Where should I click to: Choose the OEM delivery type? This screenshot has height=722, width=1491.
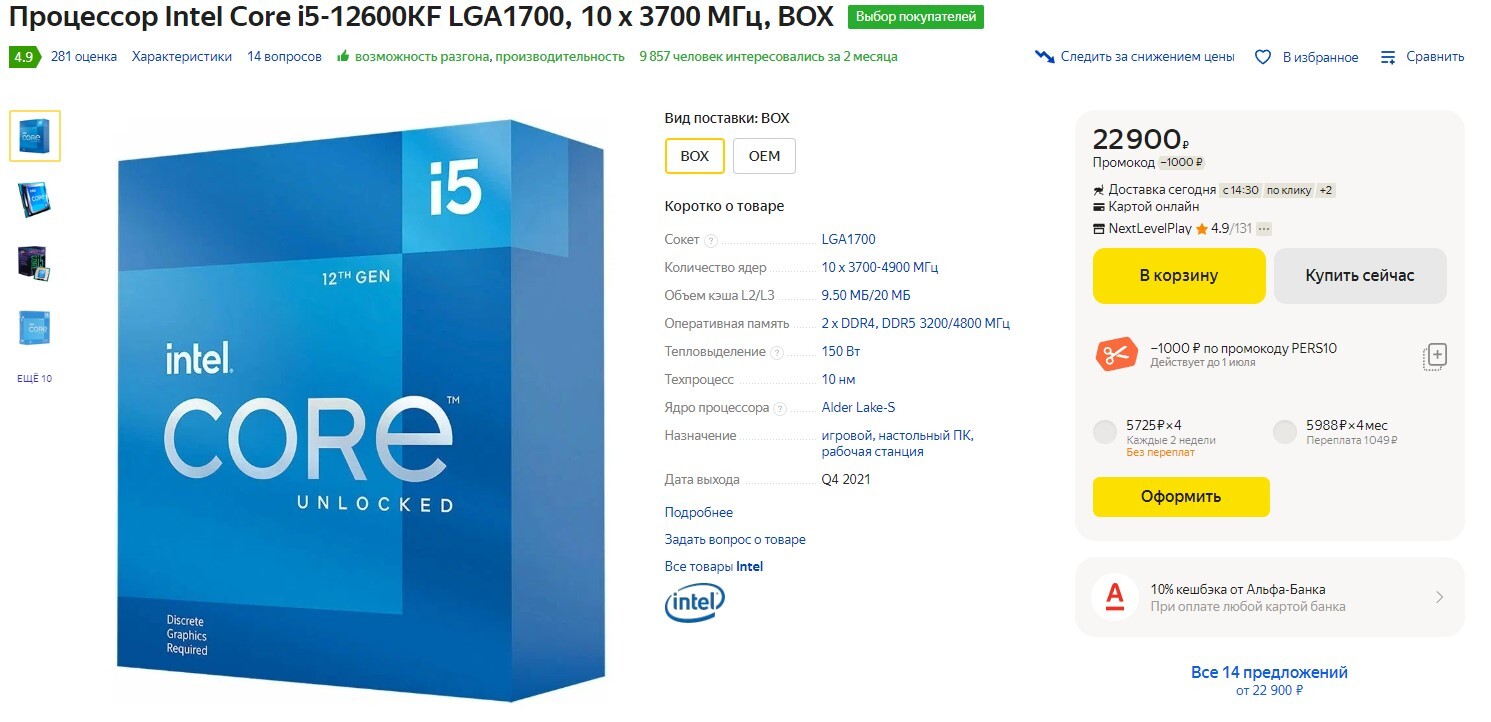(764, 156)
